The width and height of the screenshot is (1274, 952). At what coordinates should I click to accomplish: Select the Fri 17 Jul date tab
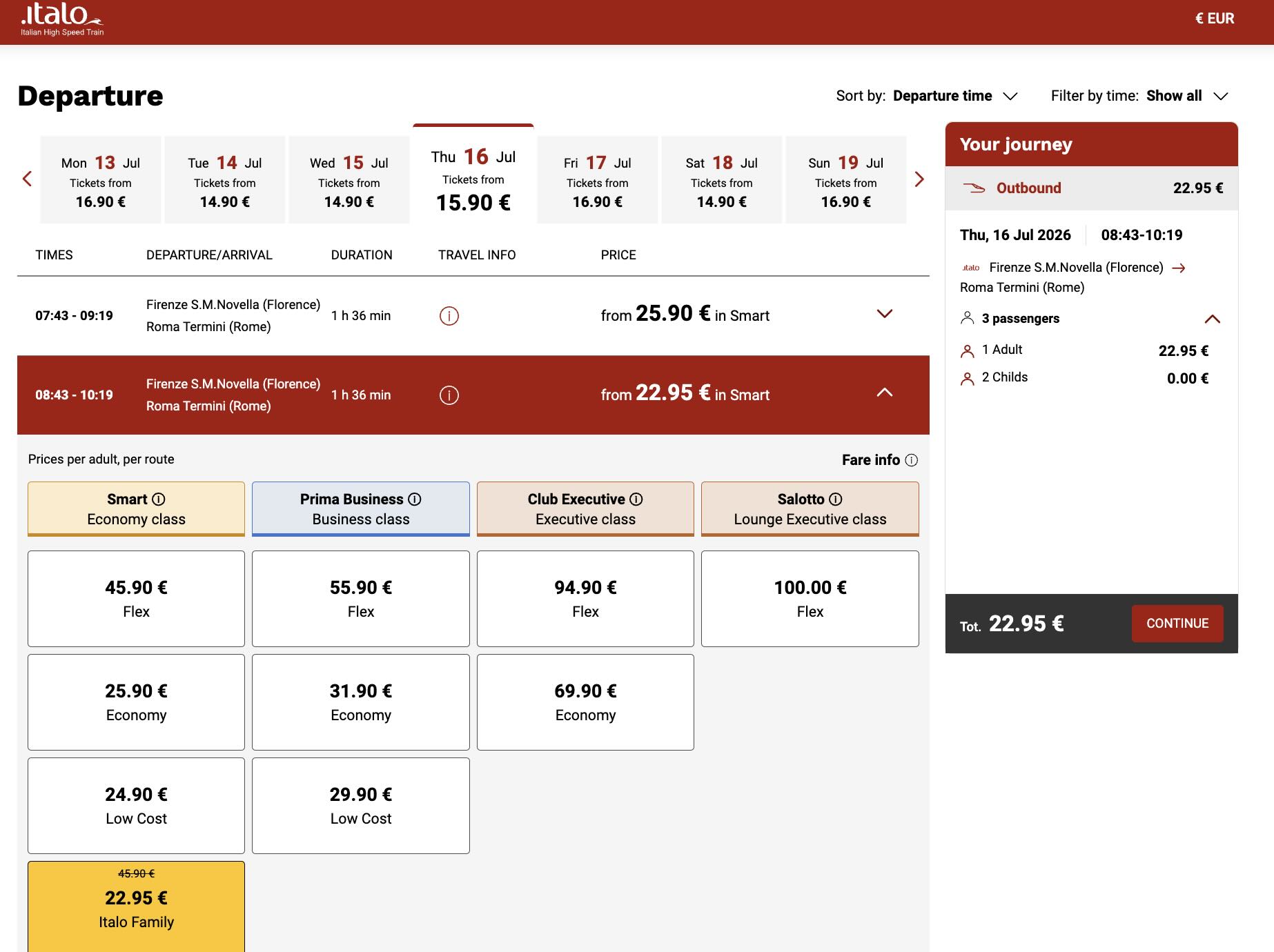pyautogui.click(x=598, y=180)
